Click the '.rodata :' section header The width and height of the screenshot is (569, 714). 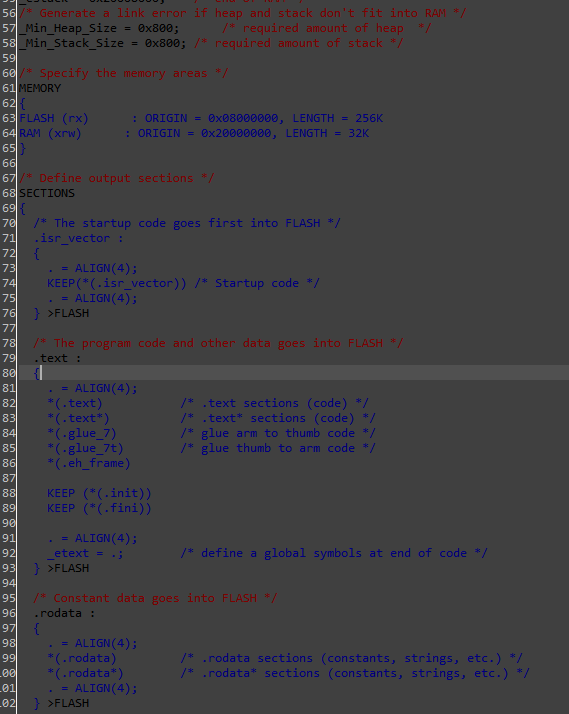click(64, 613)
